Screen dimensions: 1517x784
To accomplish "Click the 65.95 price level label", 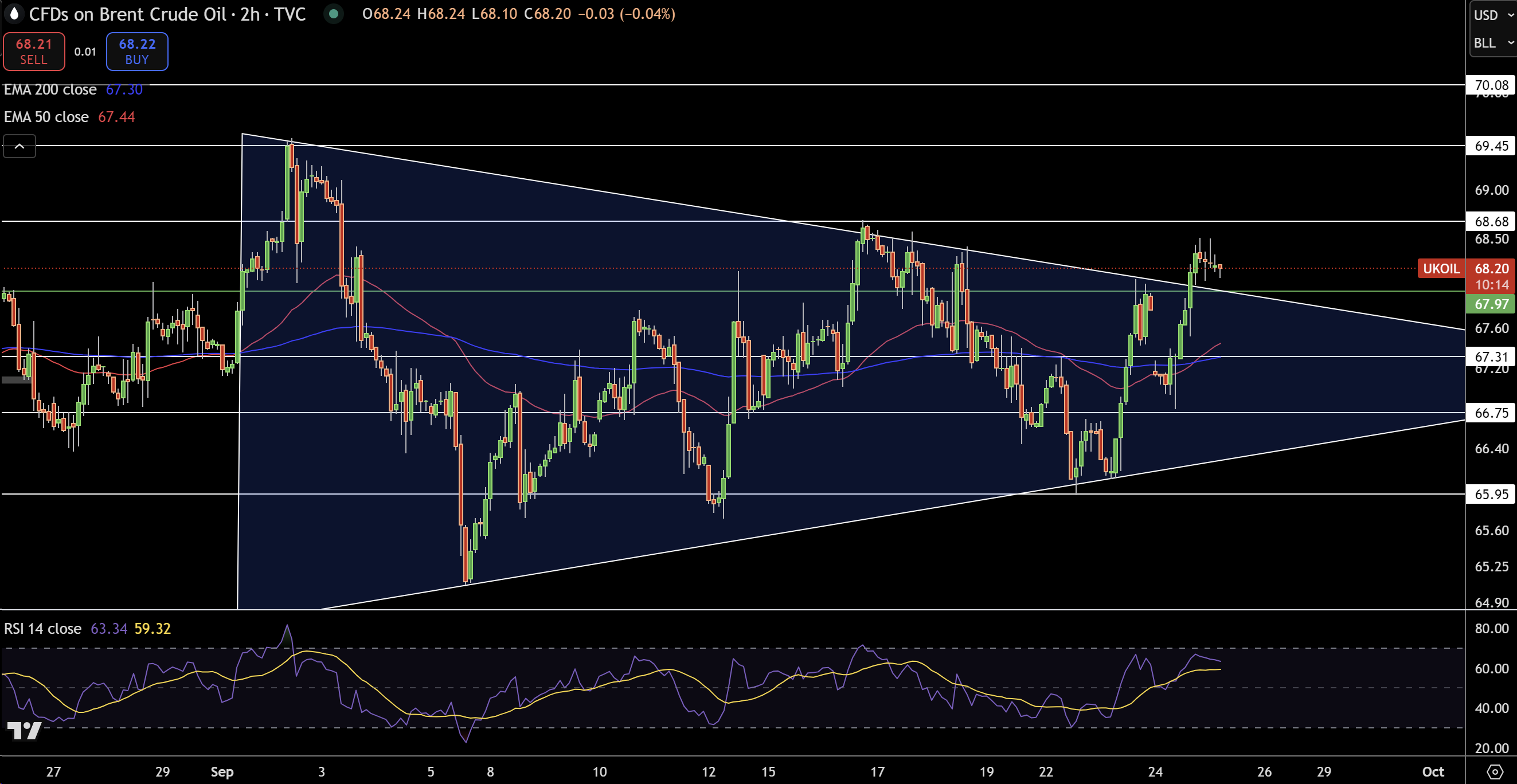I will [x=1491, y=494].
